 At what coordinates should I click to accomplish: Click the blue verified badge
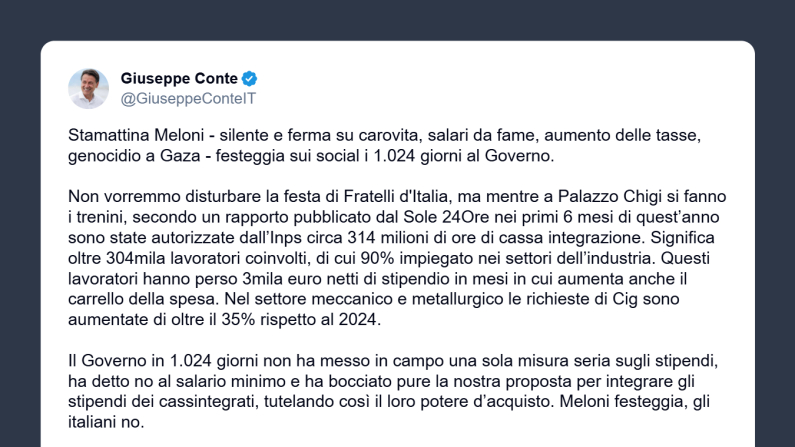(x=250, y=78)
